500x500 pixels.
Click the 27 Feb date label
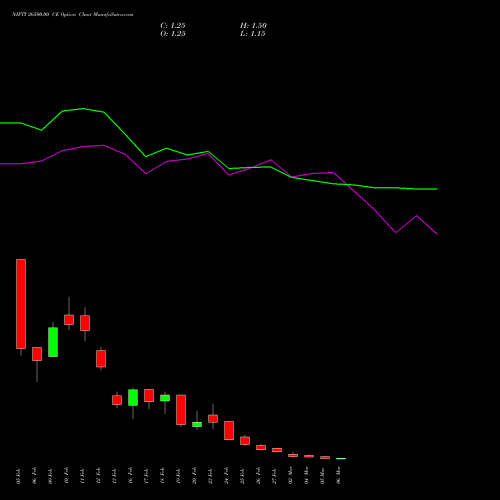274,476
